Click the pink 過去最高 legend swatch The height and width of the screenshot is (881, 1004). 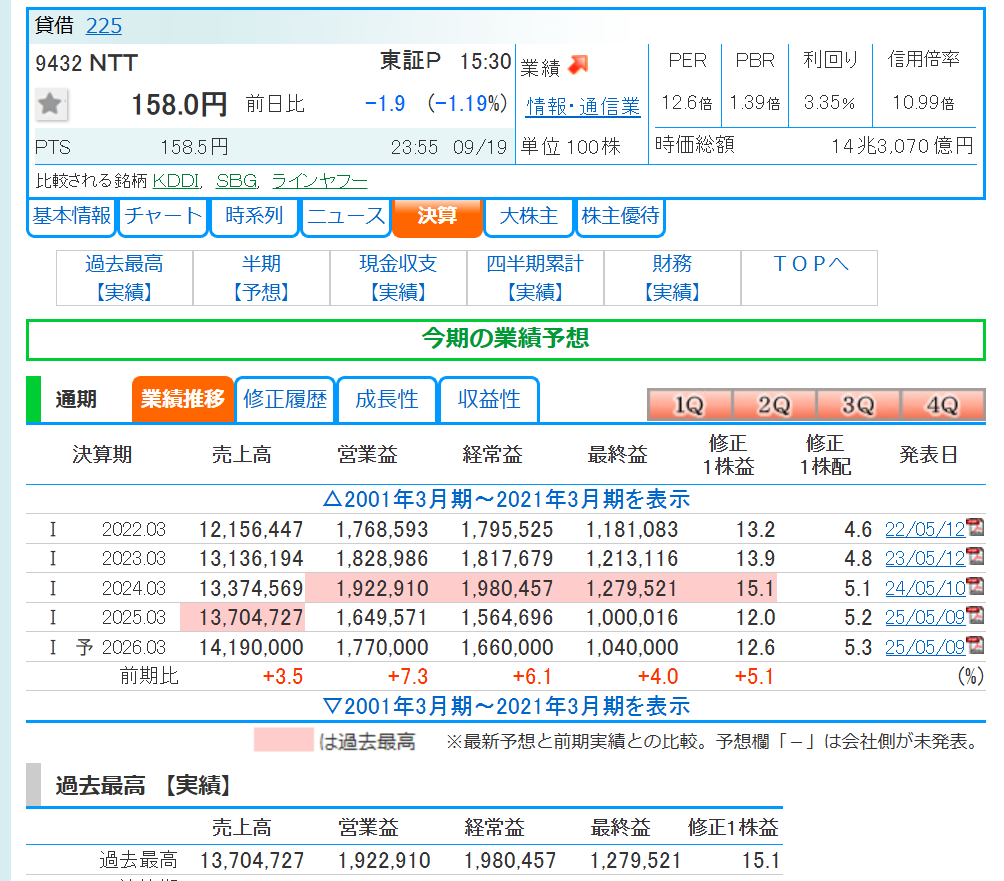pos(283,741)
